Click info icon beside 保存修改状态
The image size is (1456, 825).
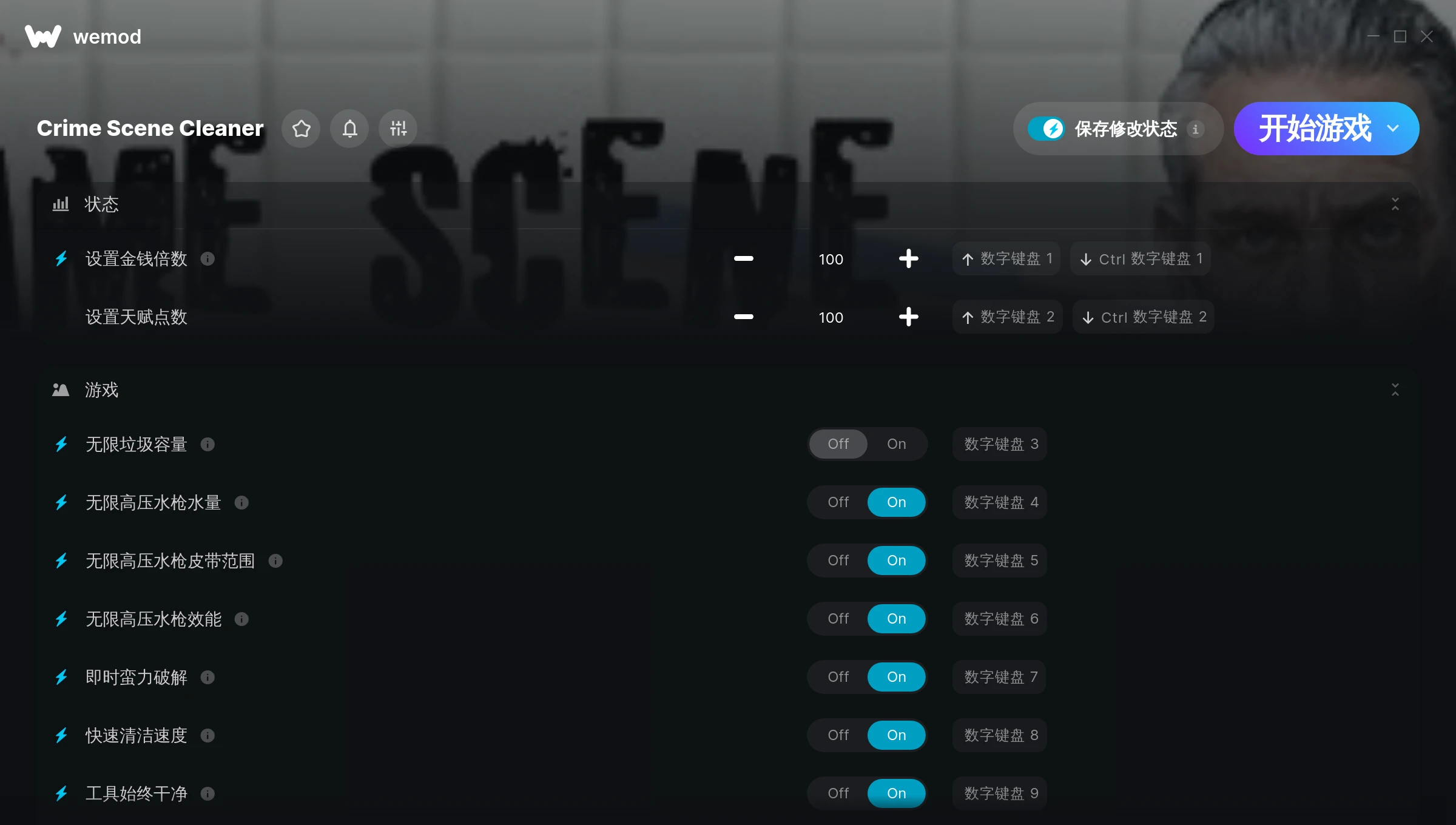point(1195,129)
